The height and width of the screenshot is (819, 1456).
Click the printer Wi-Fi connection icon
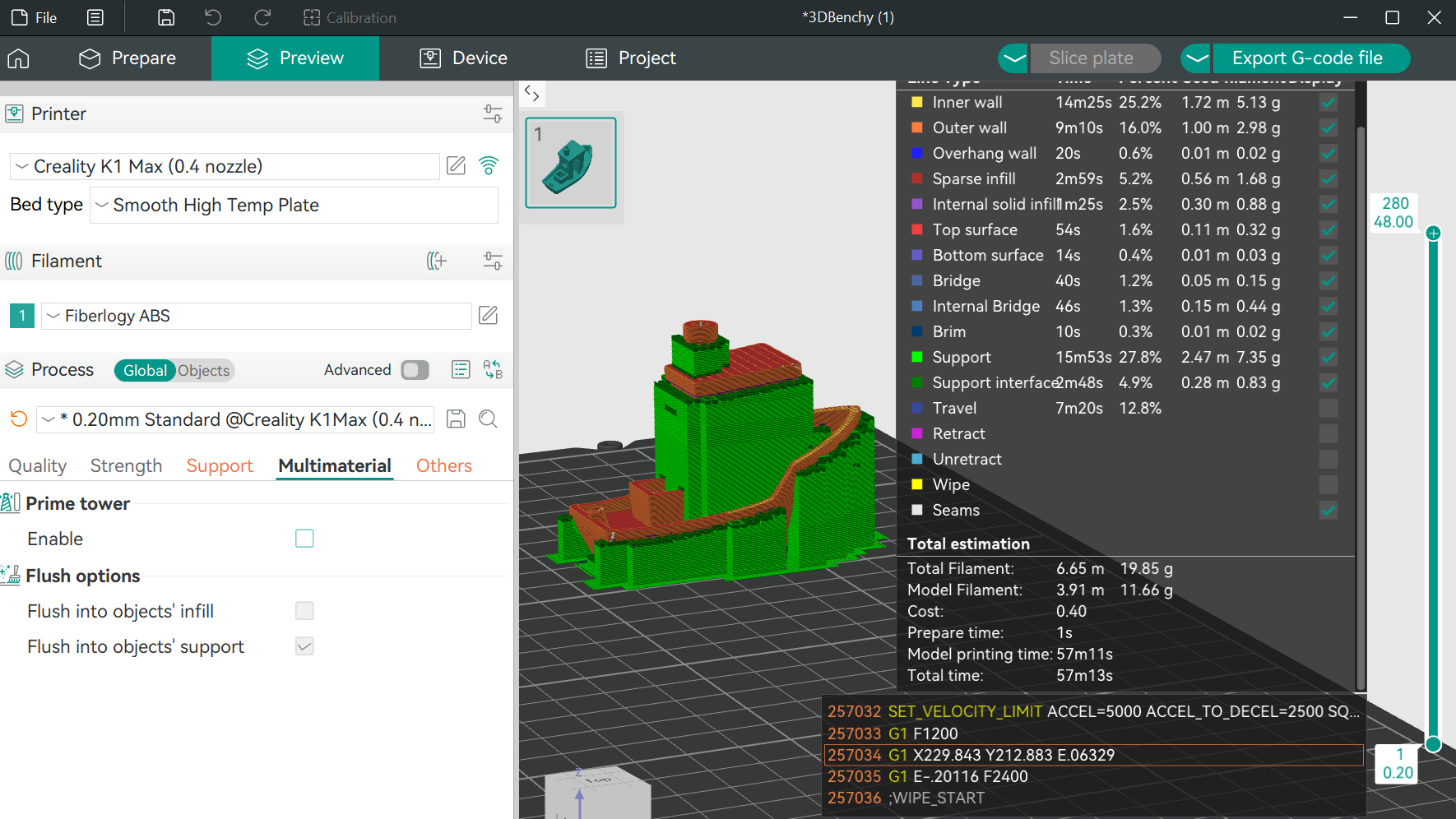click(489, 166)
